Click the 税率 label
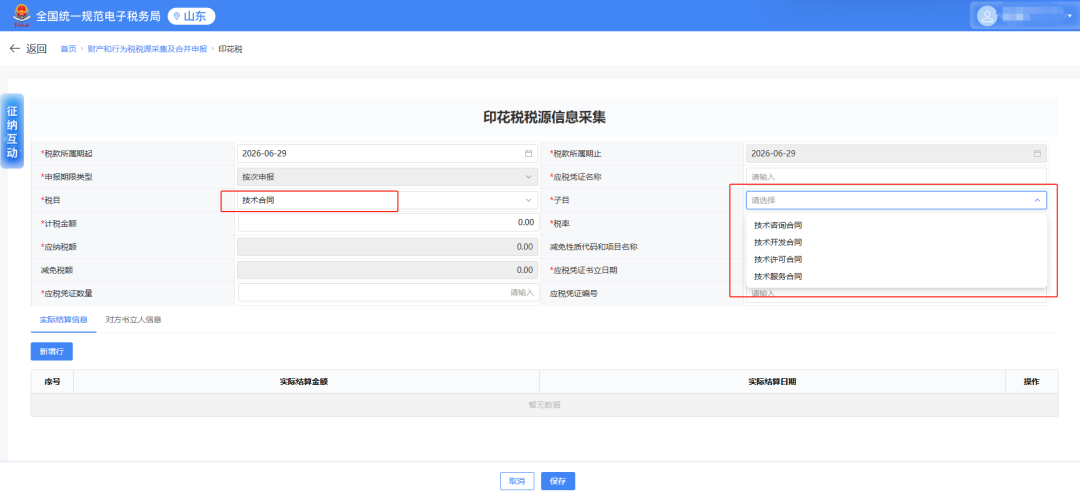This screenshot has width=1080, height=497. 561,224
